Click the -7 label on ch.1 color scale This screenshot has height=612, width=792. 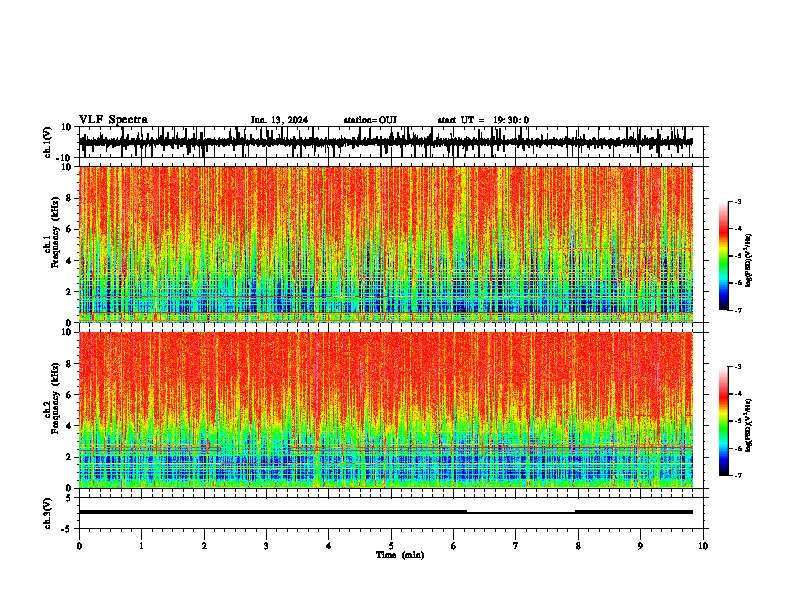[x=738, y=310]
